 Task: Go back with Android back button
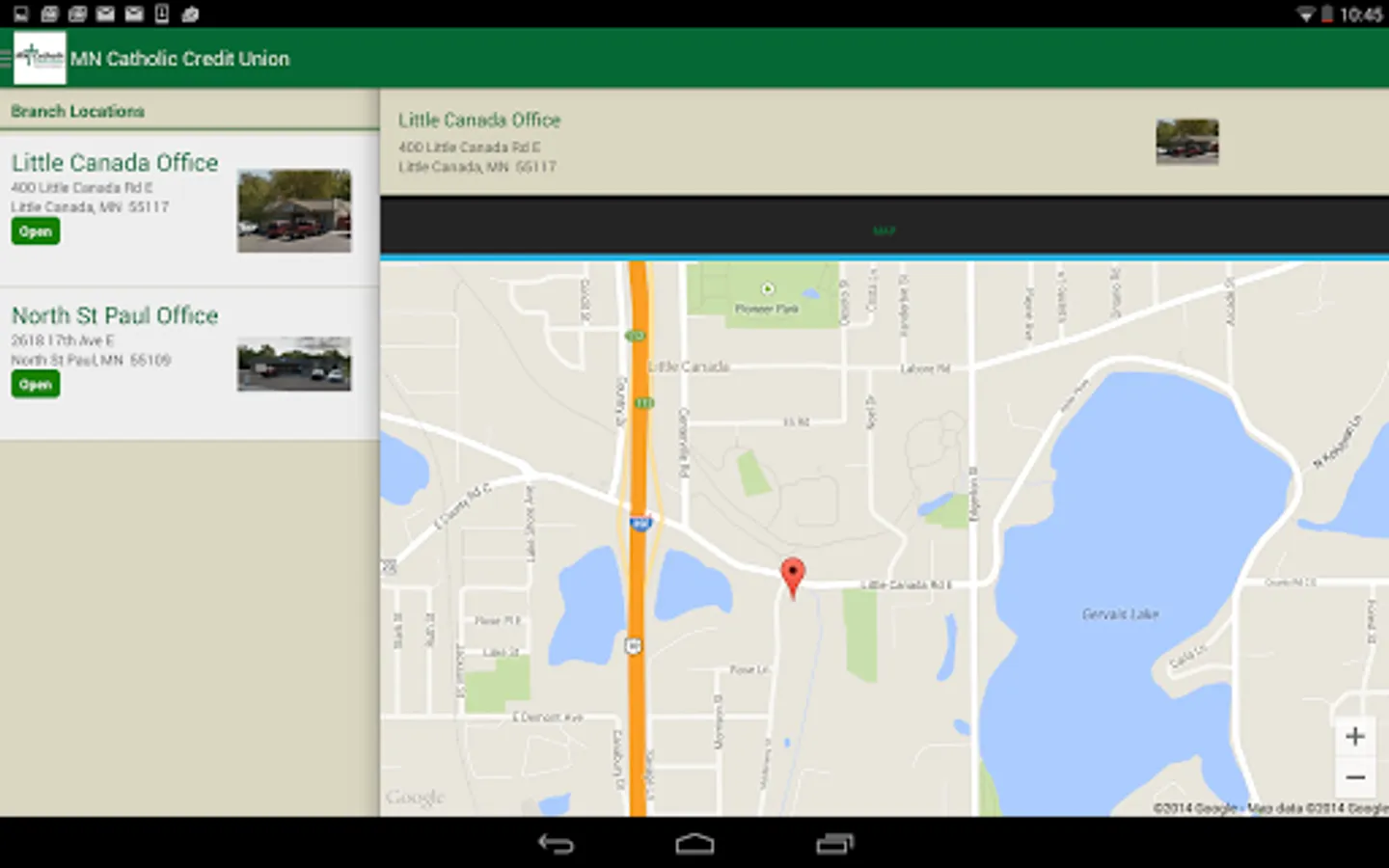click(x=556, y=844)
